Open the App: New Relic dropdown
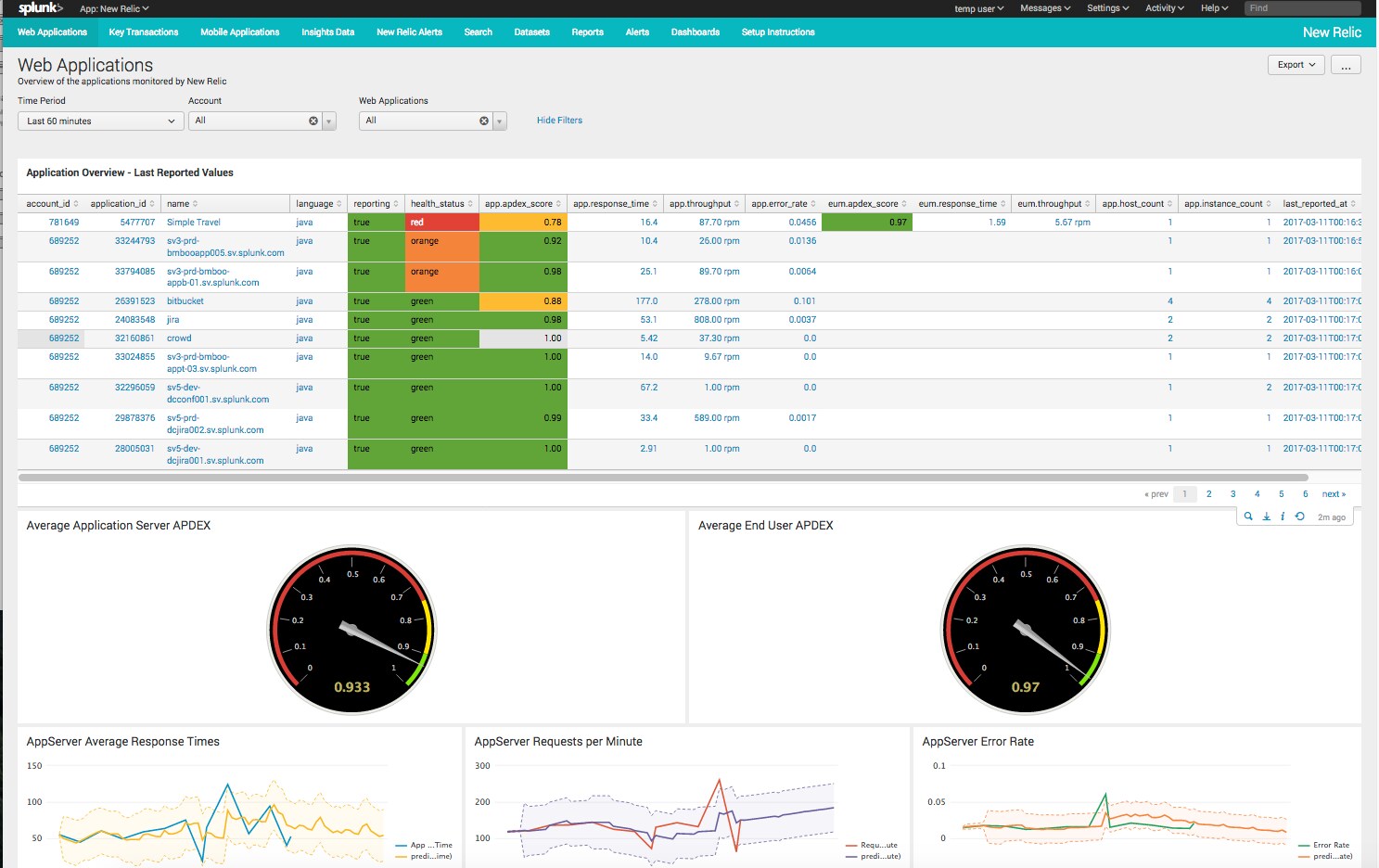This screenshot has height=868, width=1379. 114,8
